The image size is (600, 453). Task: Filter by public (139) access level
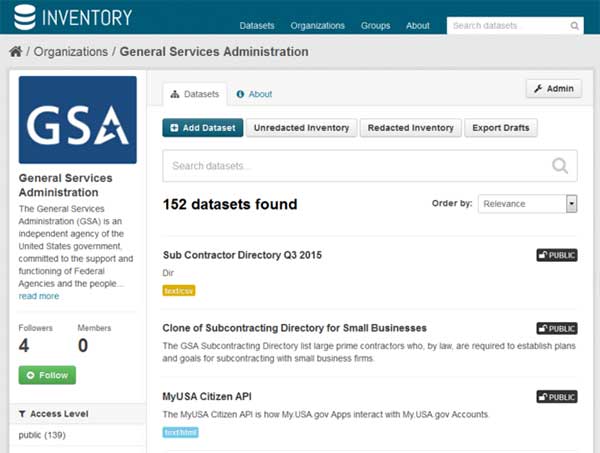coord(40,436)
